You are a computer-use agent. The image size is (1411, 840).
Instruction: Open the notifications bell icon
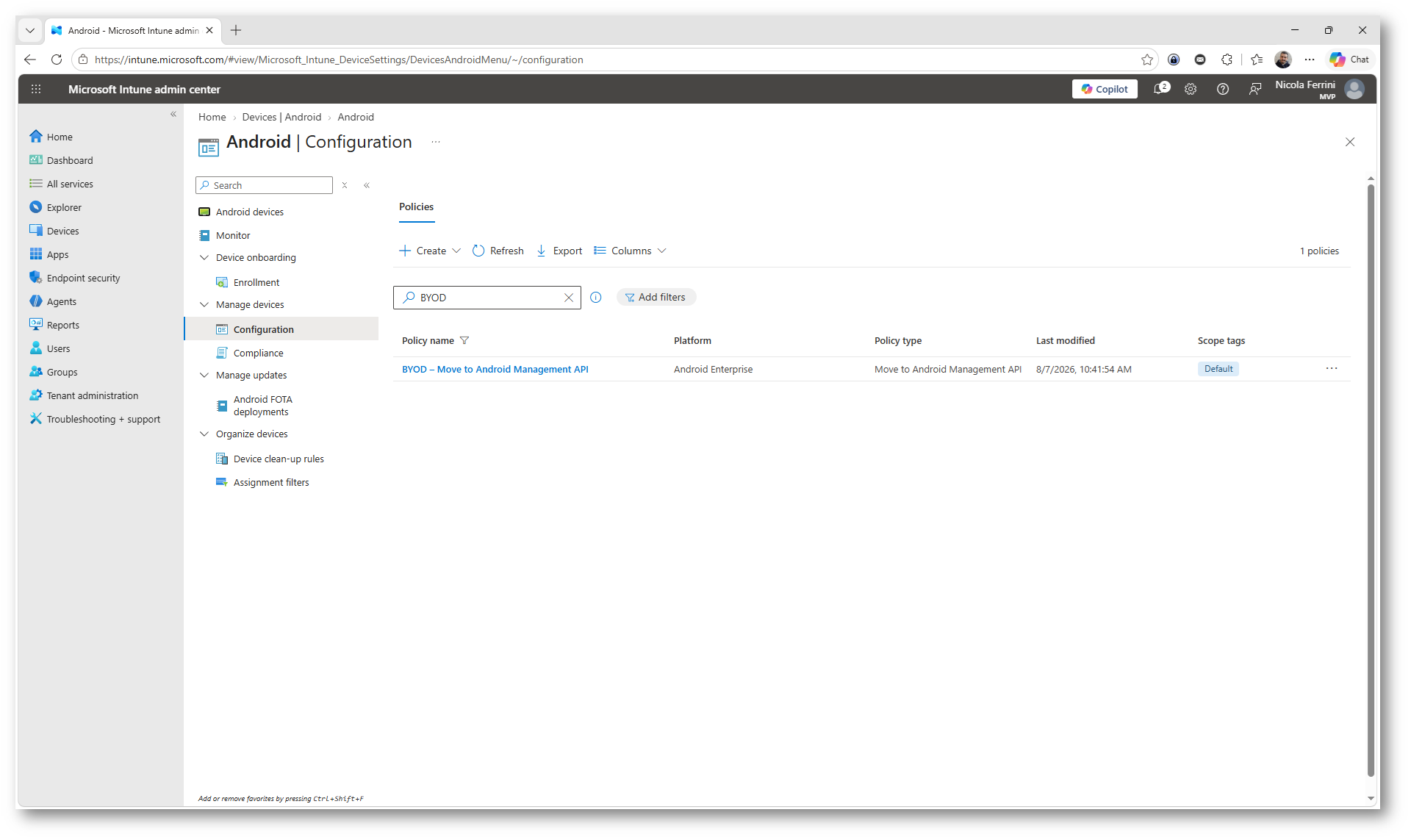click(x=1160, y=89)
